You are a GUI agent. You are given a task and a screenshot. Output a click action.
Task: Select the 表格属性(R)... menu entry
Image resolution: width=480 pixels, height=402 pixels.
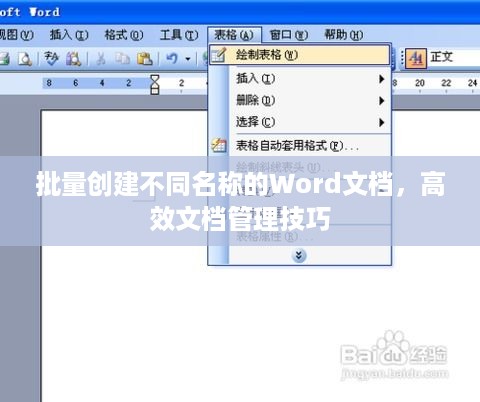pos(299,236)
